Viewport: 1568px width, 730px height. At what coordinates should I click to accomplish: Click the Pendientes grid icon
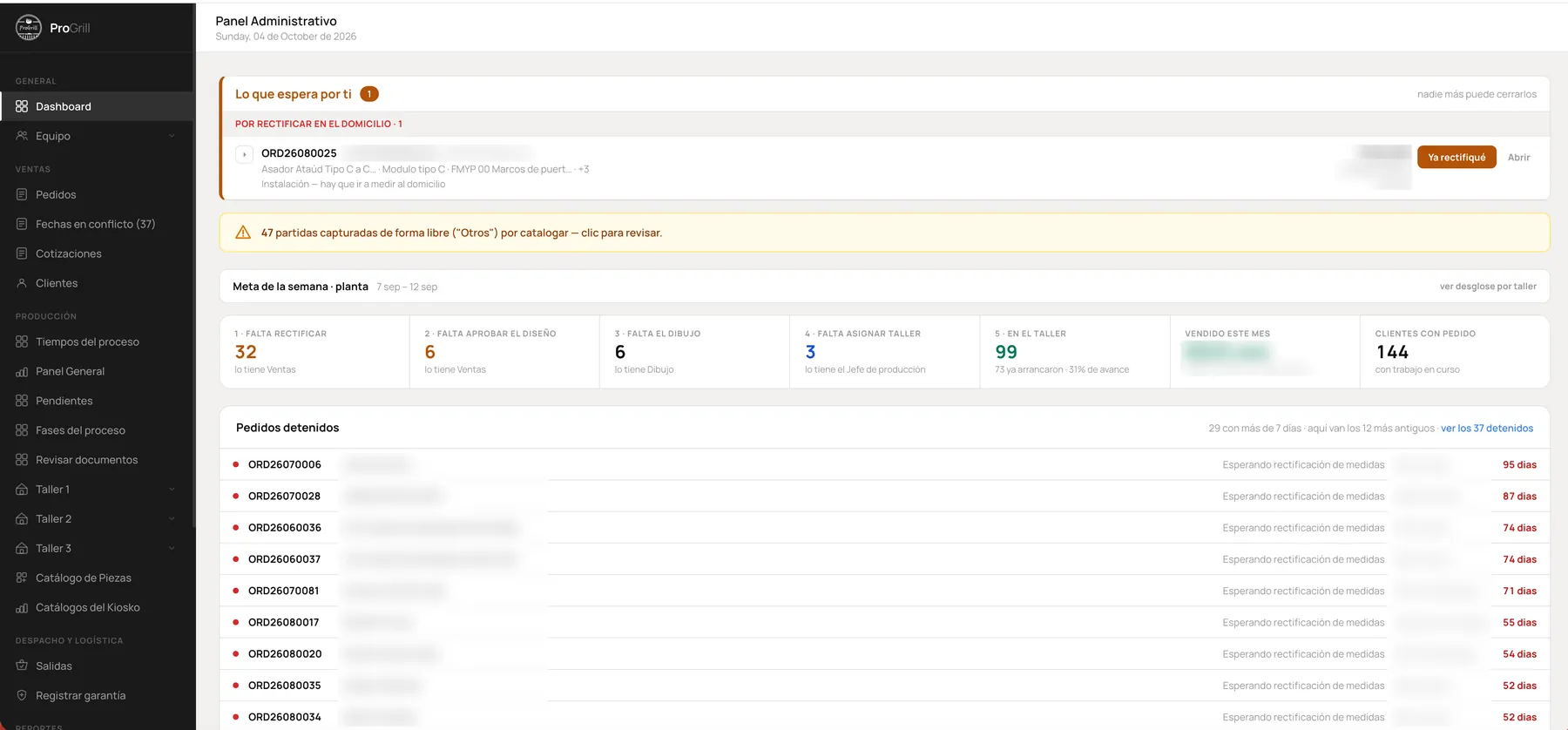[22, 401]
